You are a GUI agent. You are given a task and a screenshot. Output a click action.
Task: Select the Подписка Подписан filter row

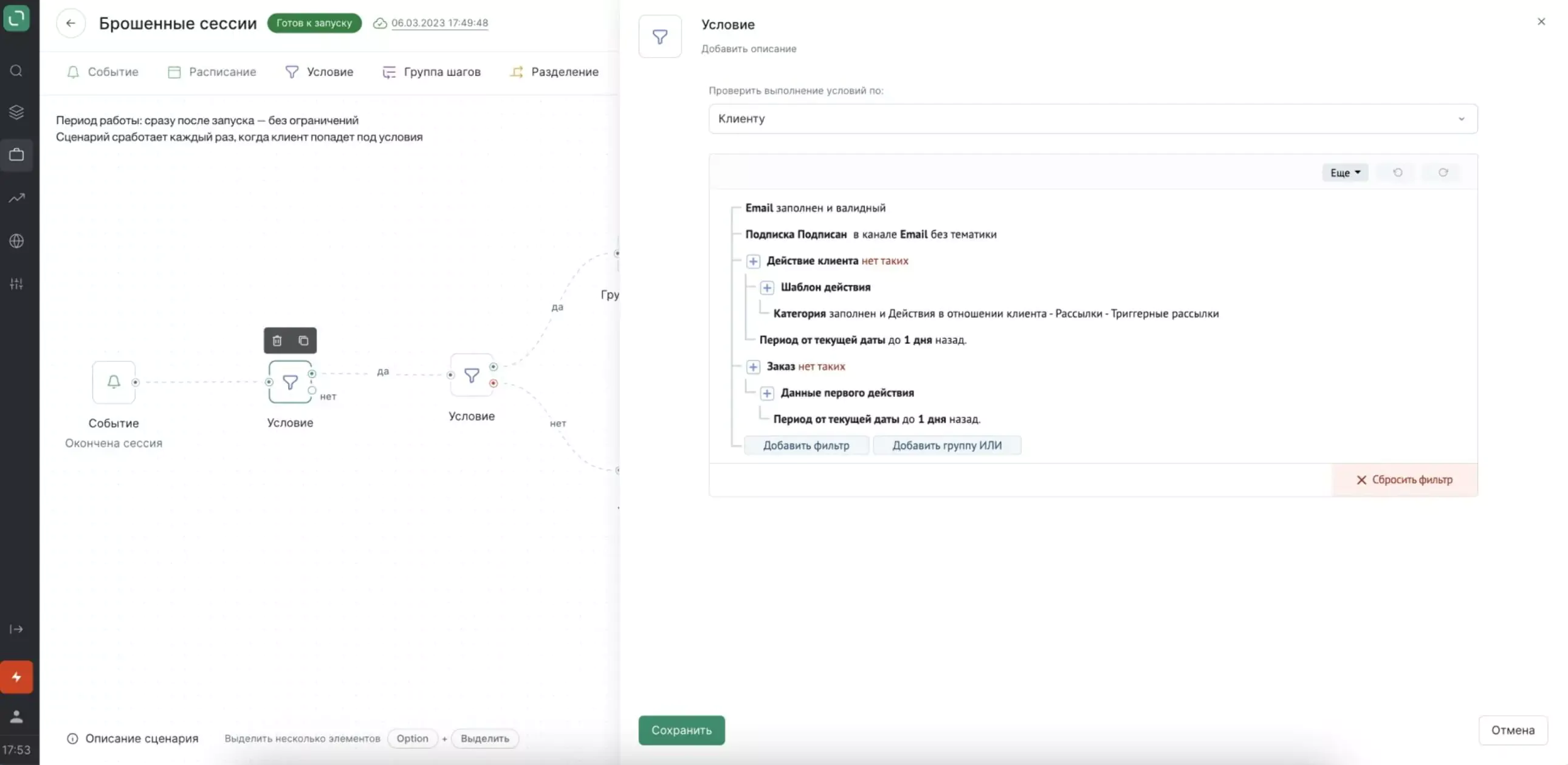pos(870,235)
